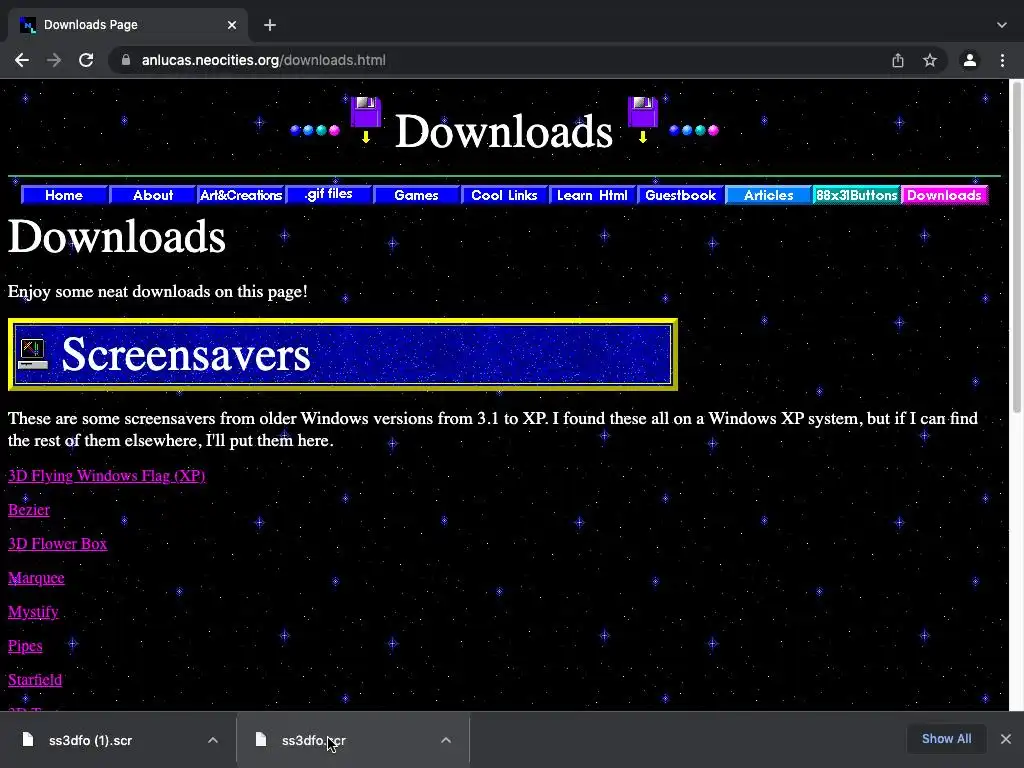The image size is (1024, 768).
Task: Click Show All downloads button
Action: click(x=946, y=739)
